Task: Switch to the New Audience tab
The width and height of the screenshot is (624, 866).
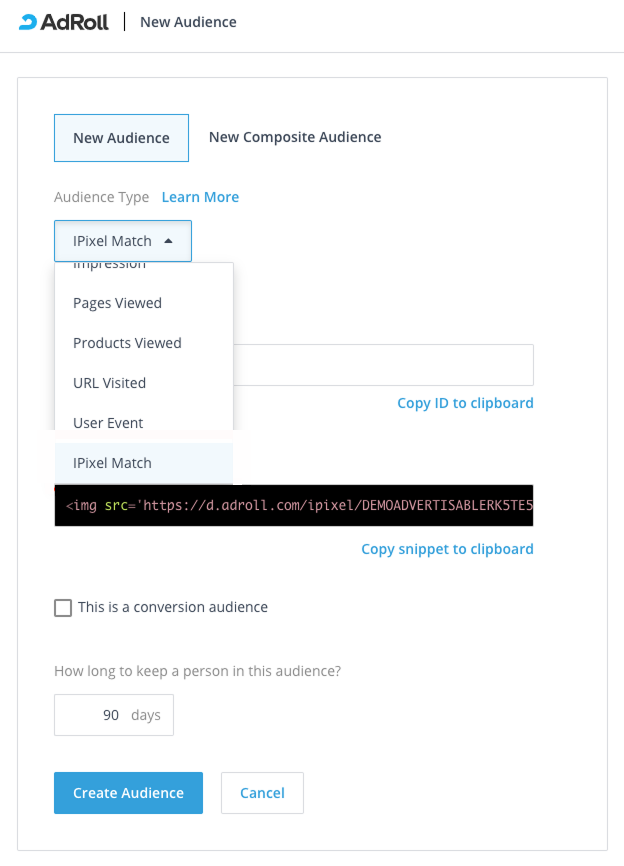Action: 121,138
